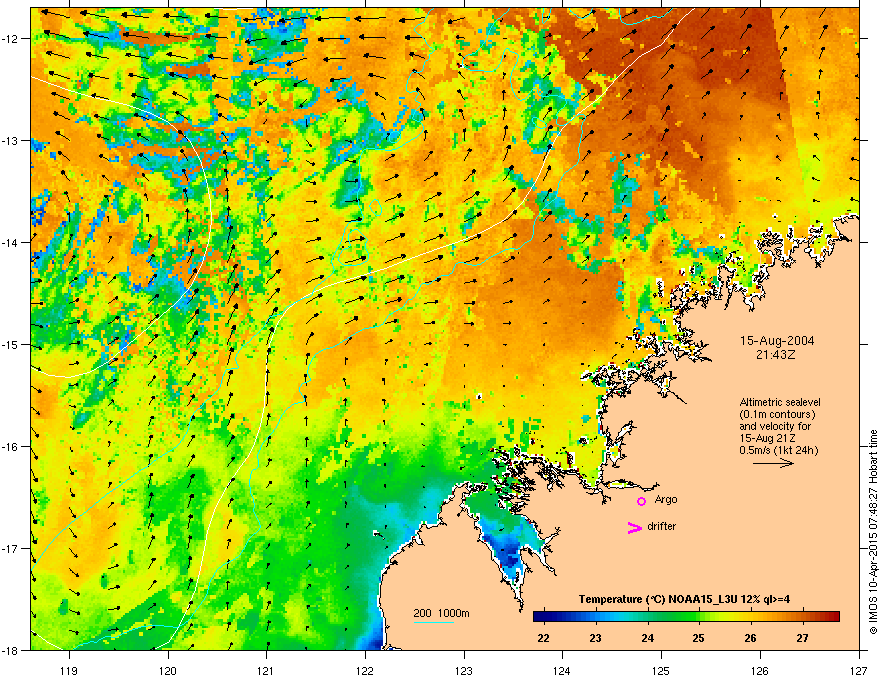The height and width of the screenshot is (680, 880).
Task: Click the 25 colorbar tick label
Action: [699, 638]
